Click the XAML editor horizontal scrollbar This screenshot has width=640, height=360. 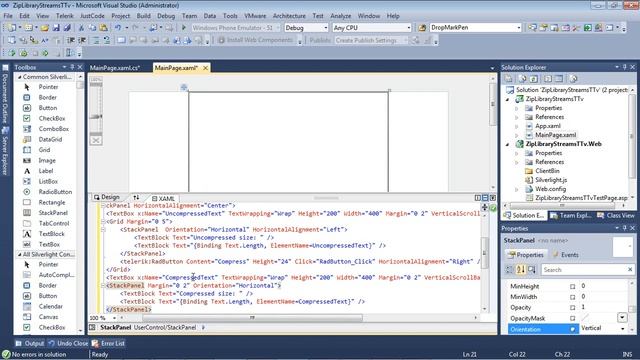point(252,318)
